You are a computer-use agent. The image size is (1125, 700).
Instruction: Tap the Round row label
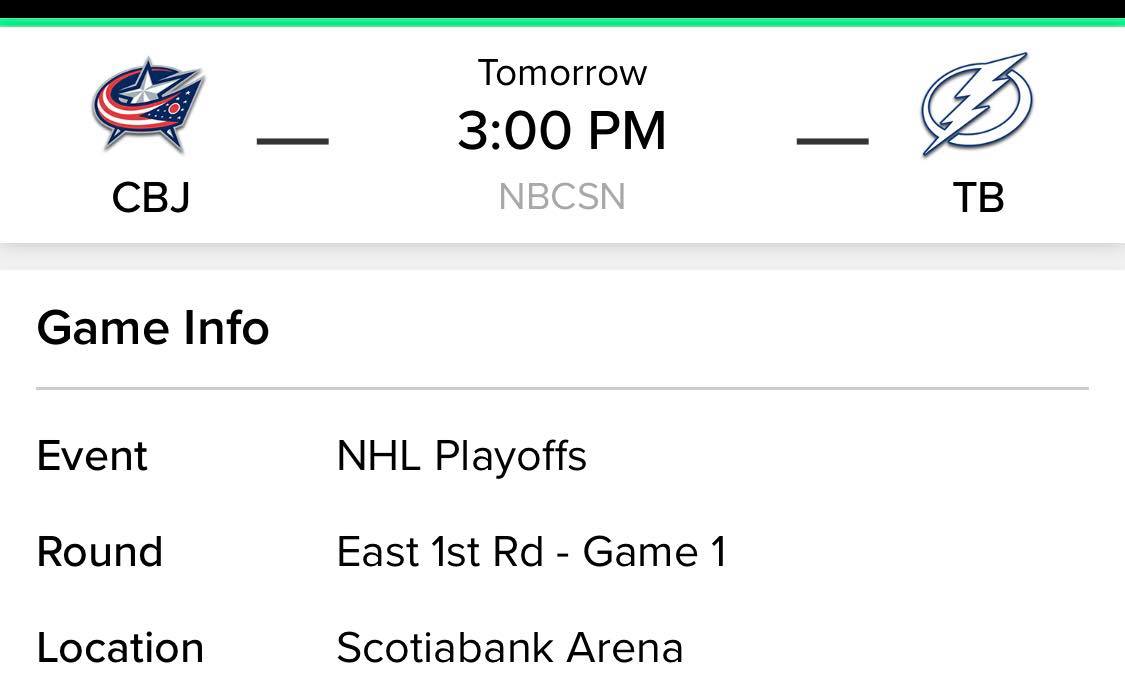click(100, 552)
